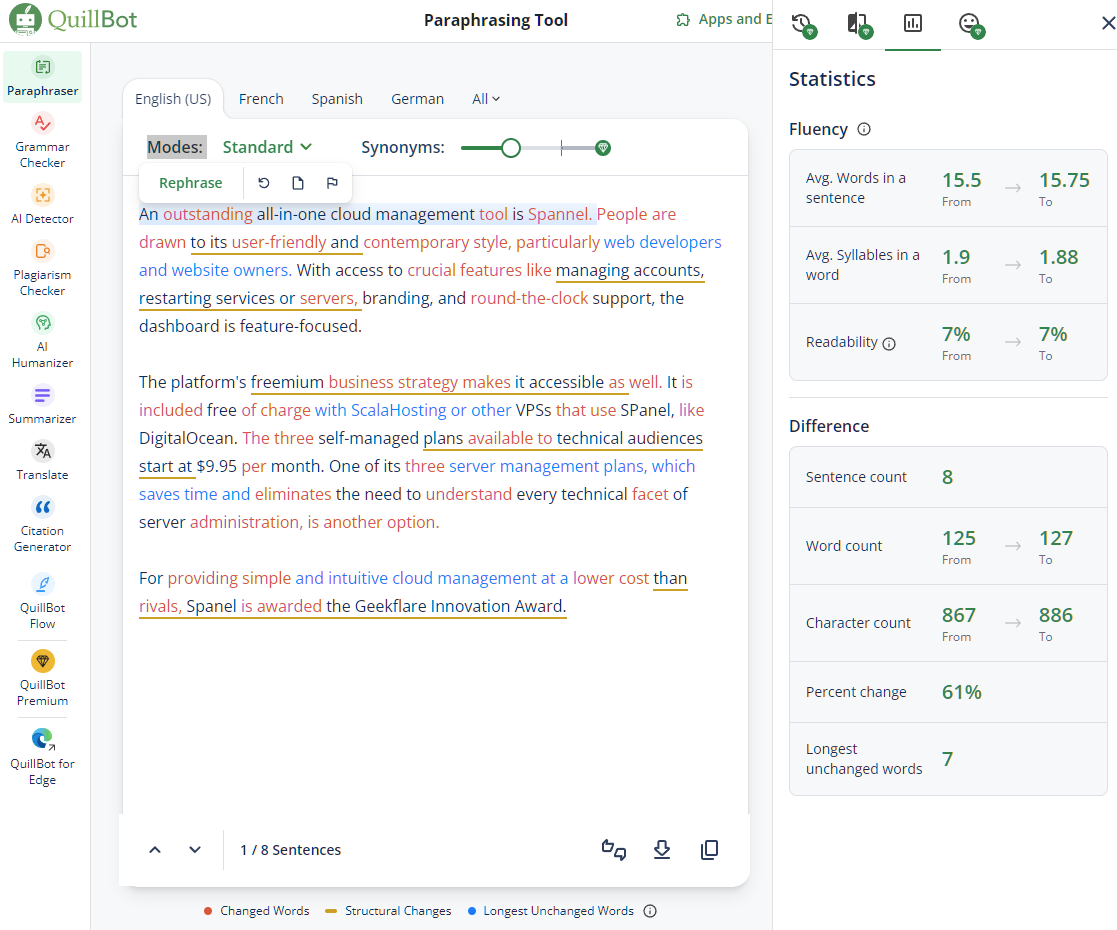Click the premium diamond end of Synonyms slider
The width and height of the screenshot is (1117, 930).
(603, 148)
